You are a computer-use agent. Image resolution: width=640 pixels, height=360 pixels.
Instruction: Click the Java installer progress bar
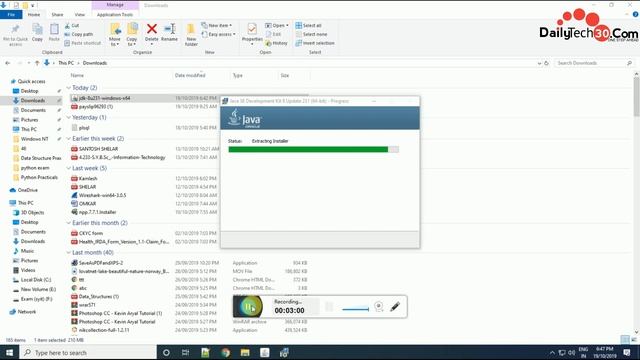point(313,149)
